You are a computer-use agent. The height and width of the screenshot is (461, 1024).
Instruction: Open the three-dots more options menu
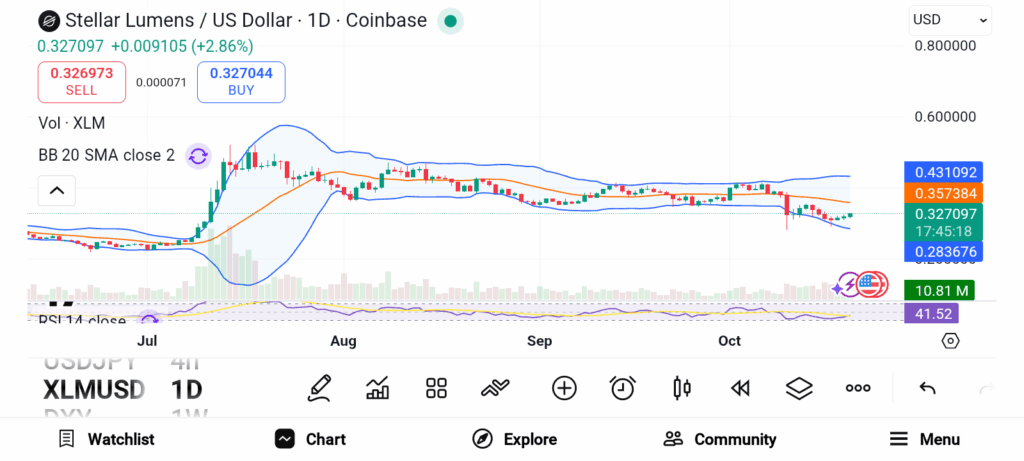pyautogui.click(x=858, y=388)
